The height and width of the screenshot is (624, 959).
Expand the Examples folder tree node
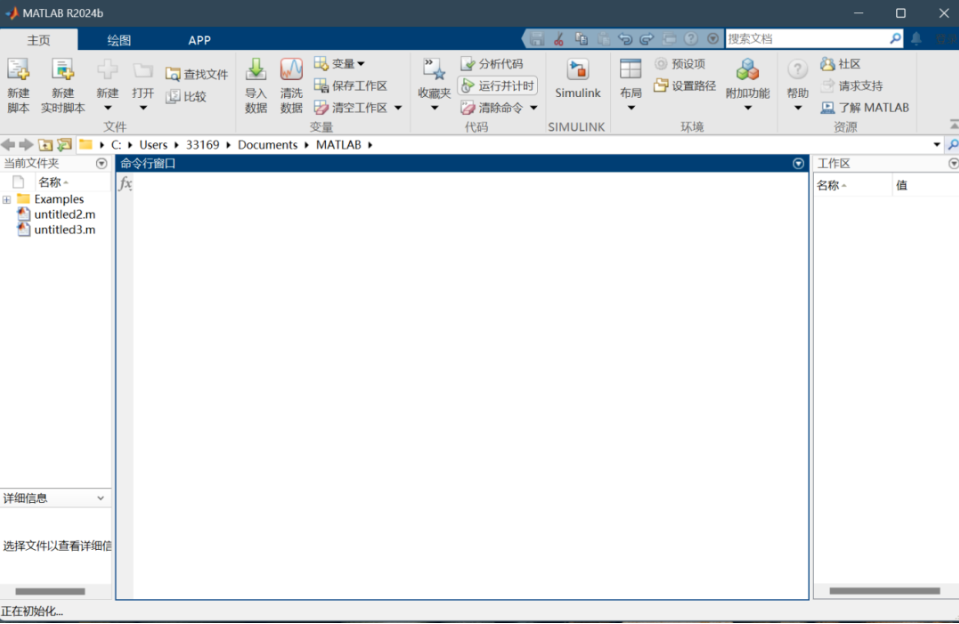click(7, 199)
